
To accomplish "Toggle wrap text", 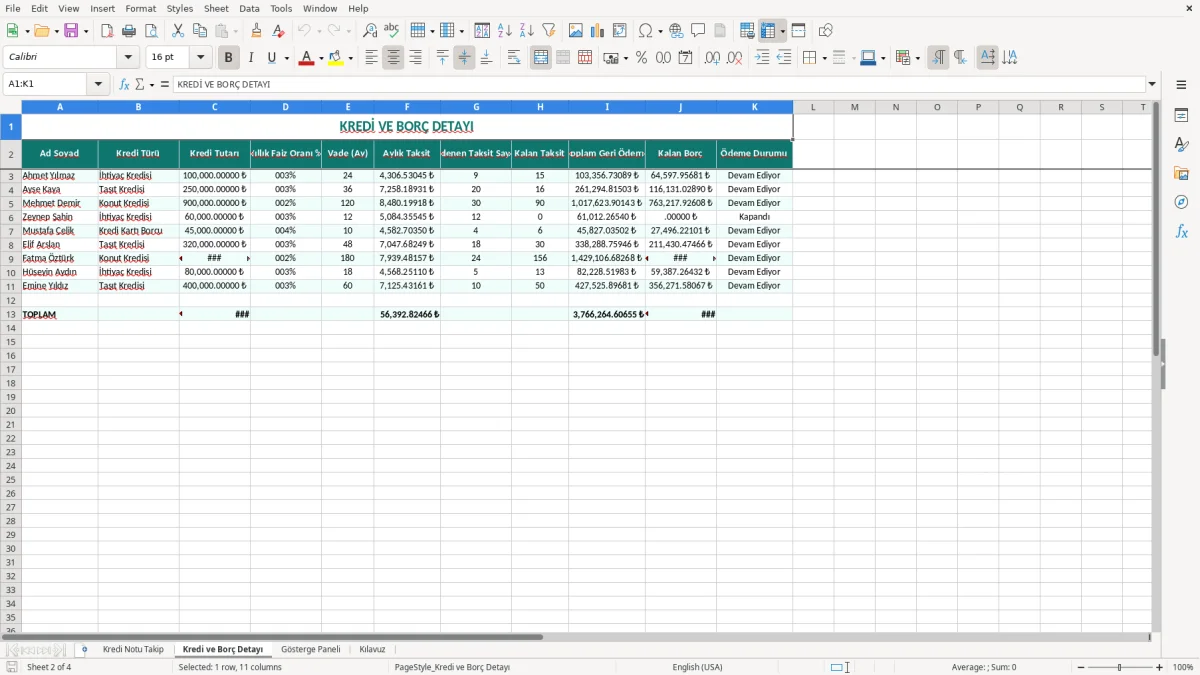I will pos(514,58).
